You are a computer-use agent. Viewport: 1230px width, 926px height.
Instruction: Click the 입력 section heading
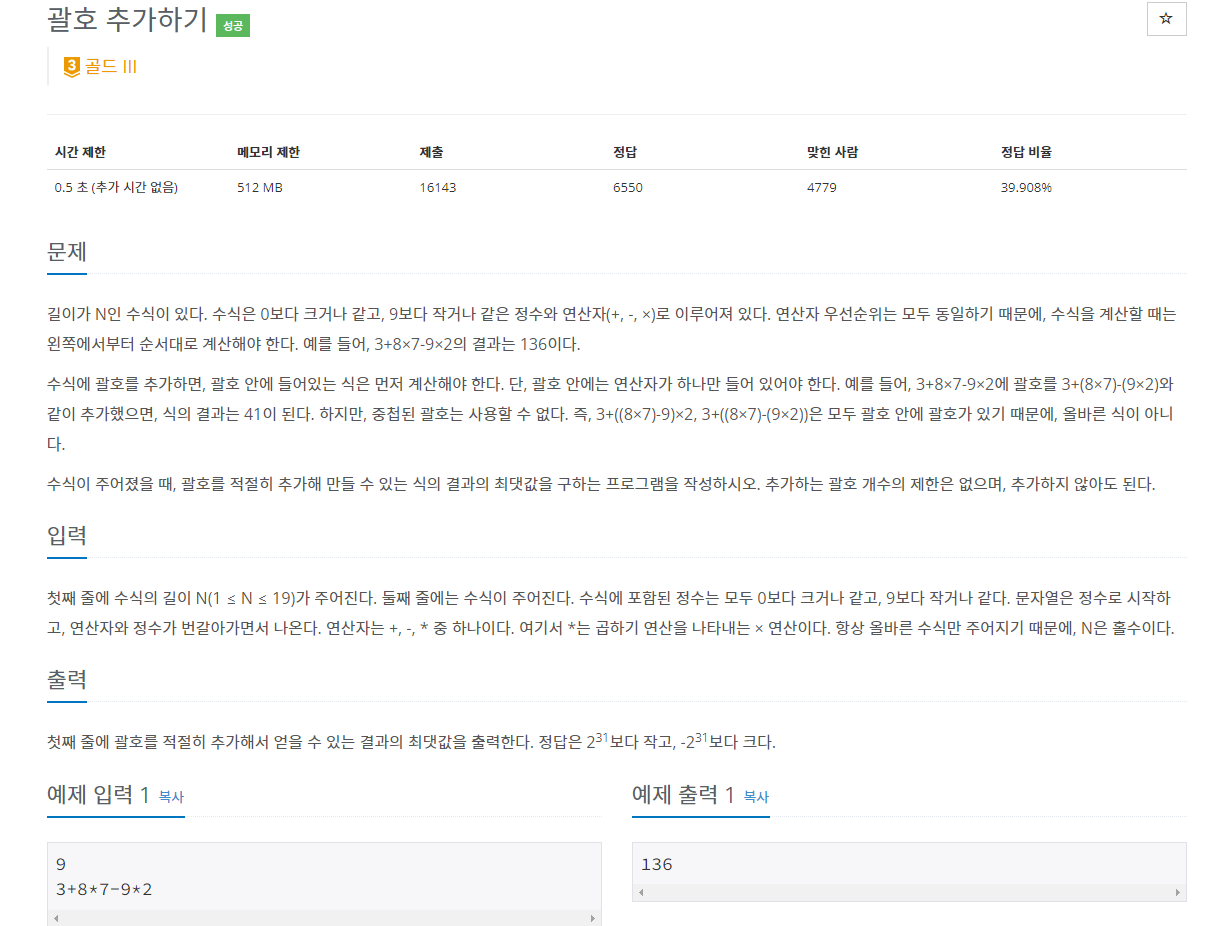point(67,536)
